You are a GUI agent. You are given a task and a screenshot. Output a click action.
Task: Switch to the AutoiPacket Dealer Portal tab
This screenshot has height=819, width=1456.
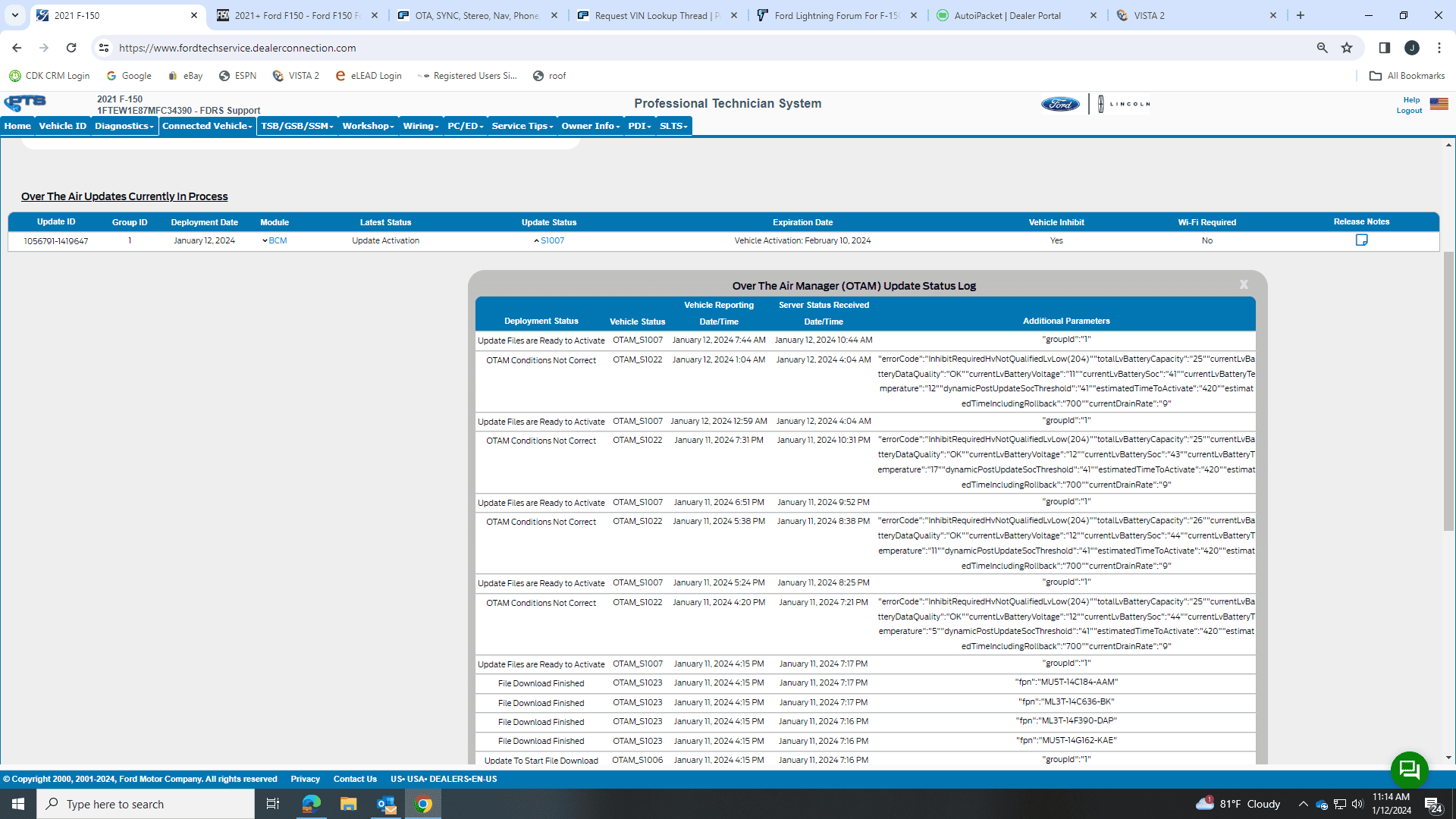1017,15
